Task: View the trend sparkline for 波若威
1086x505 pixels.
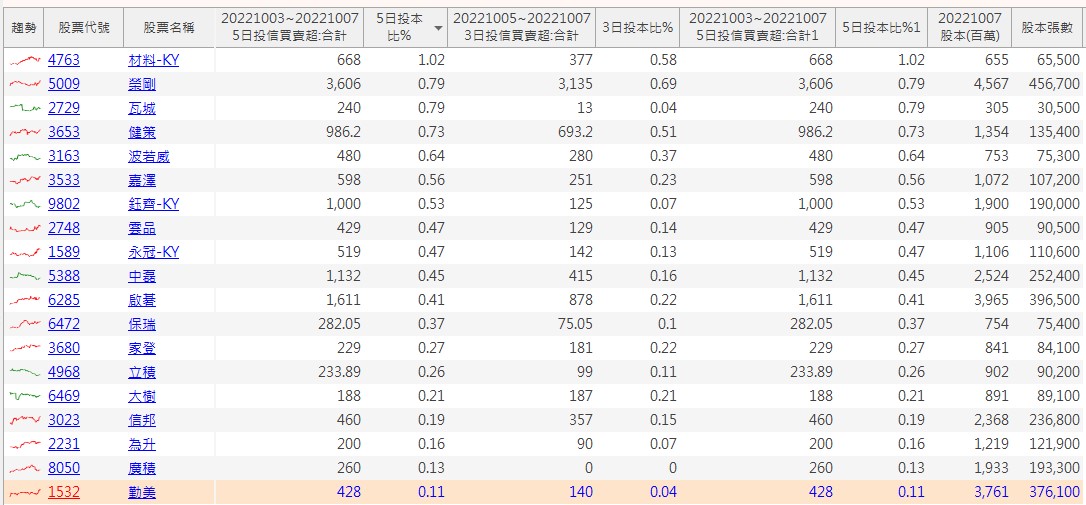Action: (24, 156)
